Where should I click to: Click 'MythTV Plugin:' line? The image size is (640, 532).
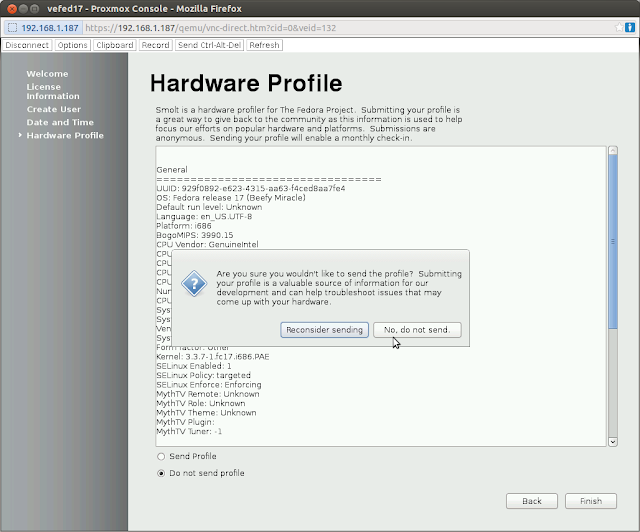click(x=185, y=423)
